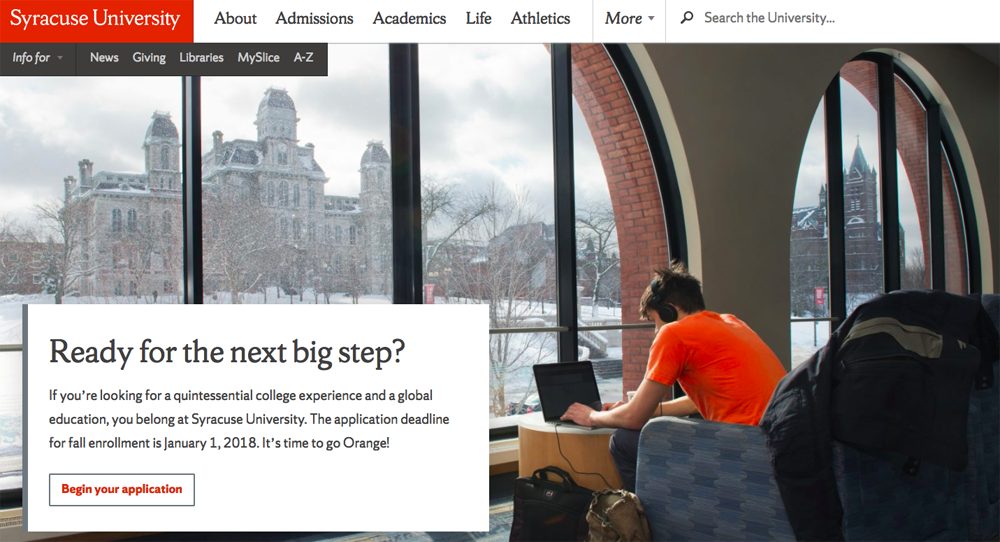1000x542 pixels.
Task: Click the Ready for the next big step heading
Action: click(227, 352)
